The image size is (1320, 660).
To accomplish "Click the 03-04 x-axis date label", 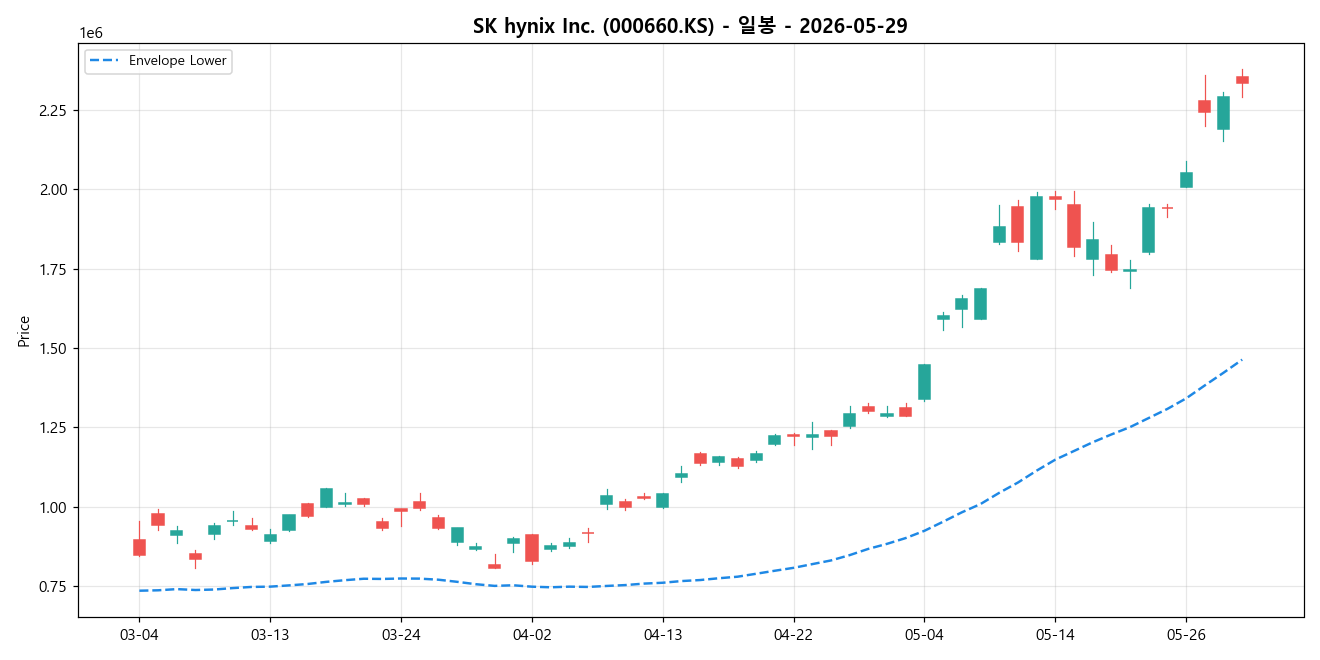I will (139, 634).
